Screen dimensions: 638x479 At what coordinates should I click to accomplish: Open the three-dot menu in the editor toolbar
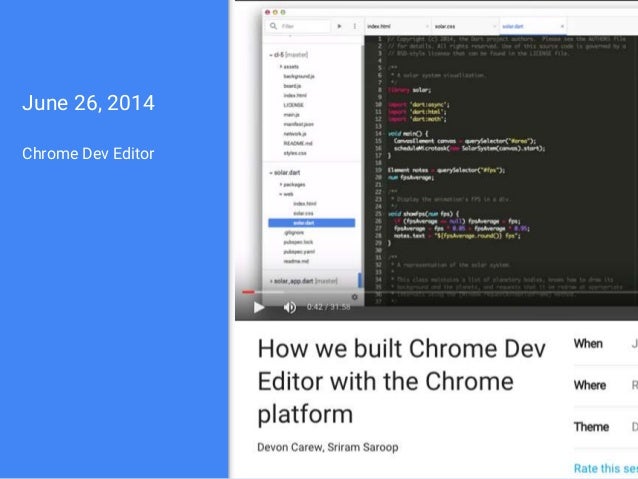click(355, 26)
